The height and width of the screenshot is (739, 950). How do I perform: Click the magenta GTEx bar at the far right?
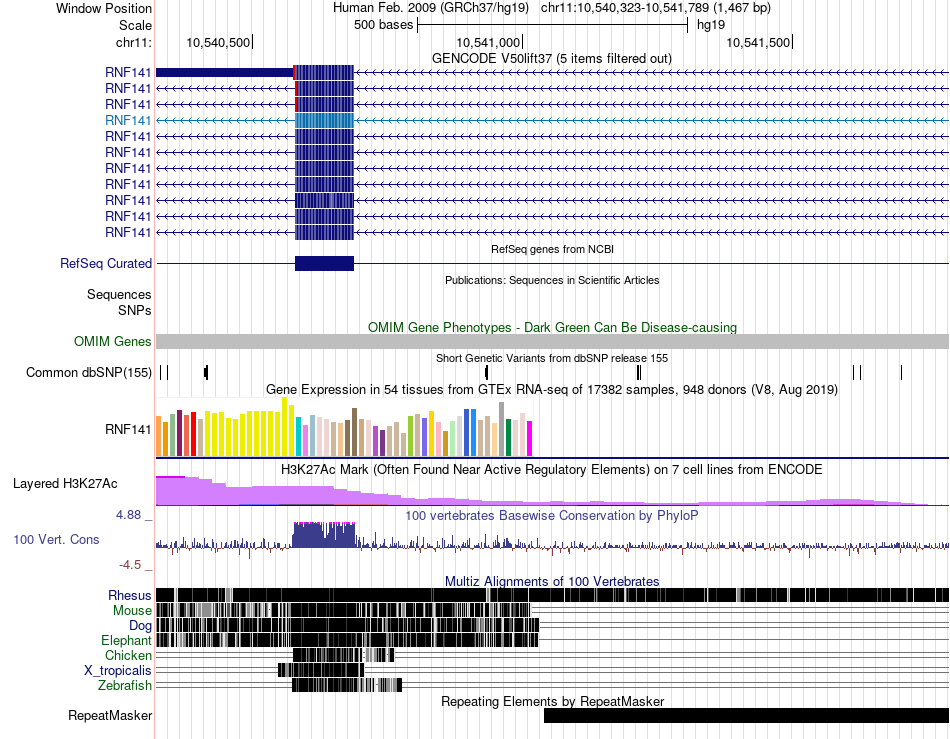(530, 439)
